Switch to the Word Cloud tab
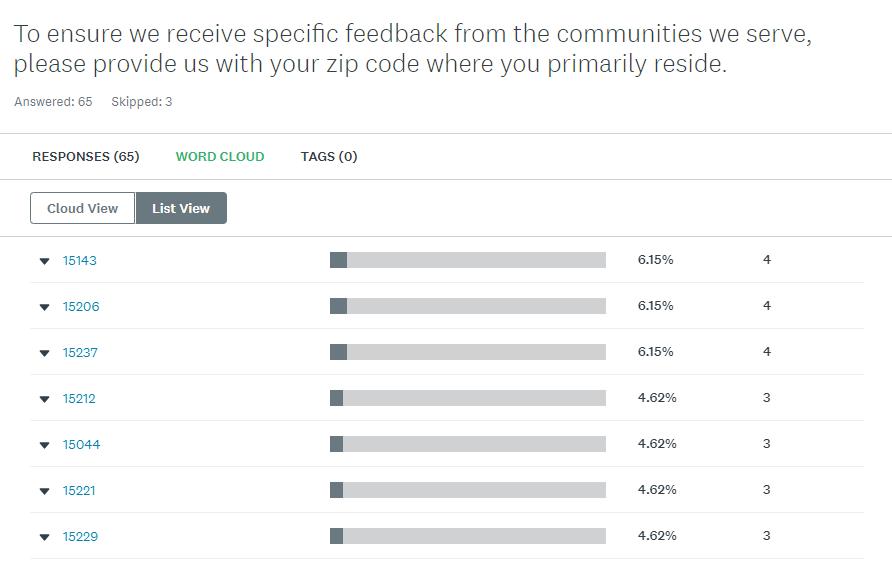892x567 pixels. [220, 156]
